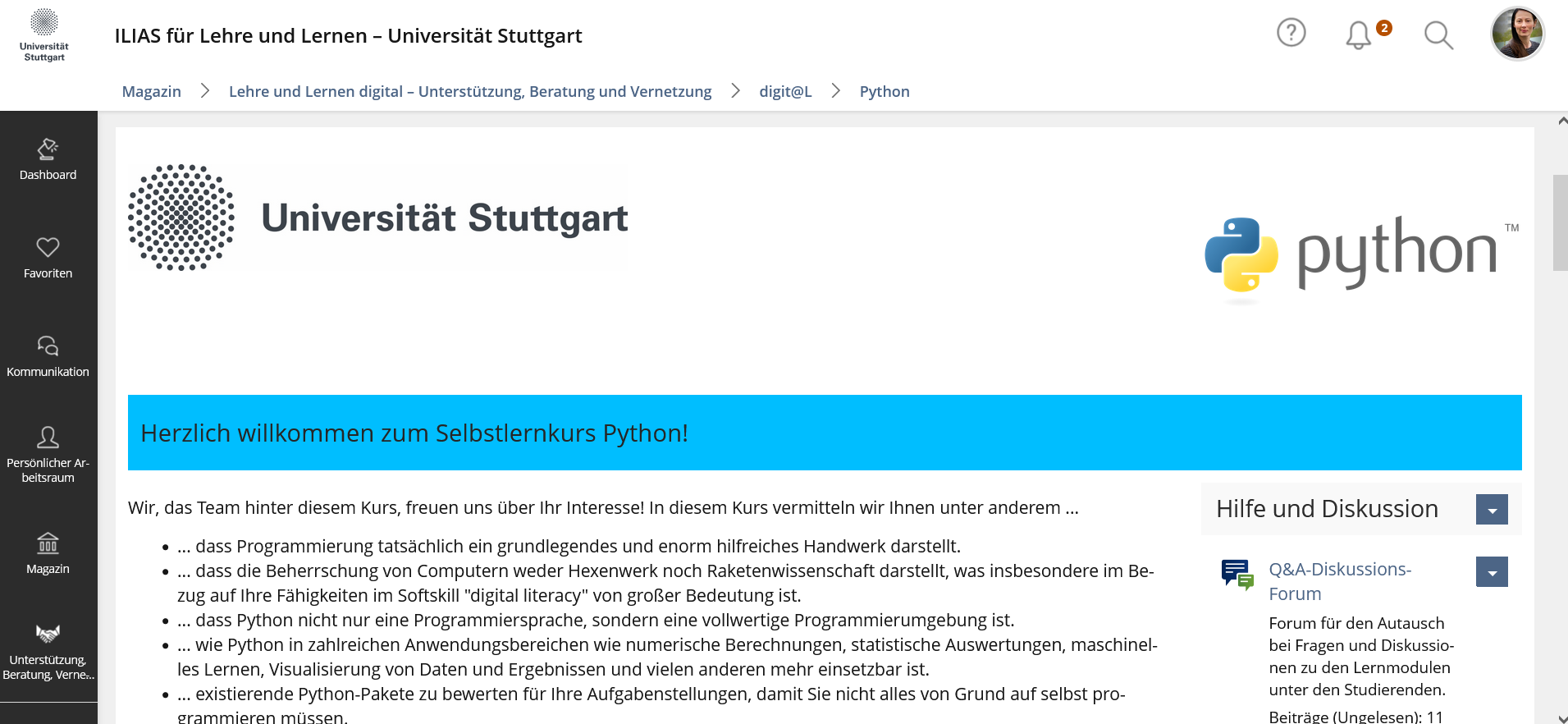This screenshot has height=724, width=1568.
Task: Open the user profile avatar
Action: point(1517,34)
